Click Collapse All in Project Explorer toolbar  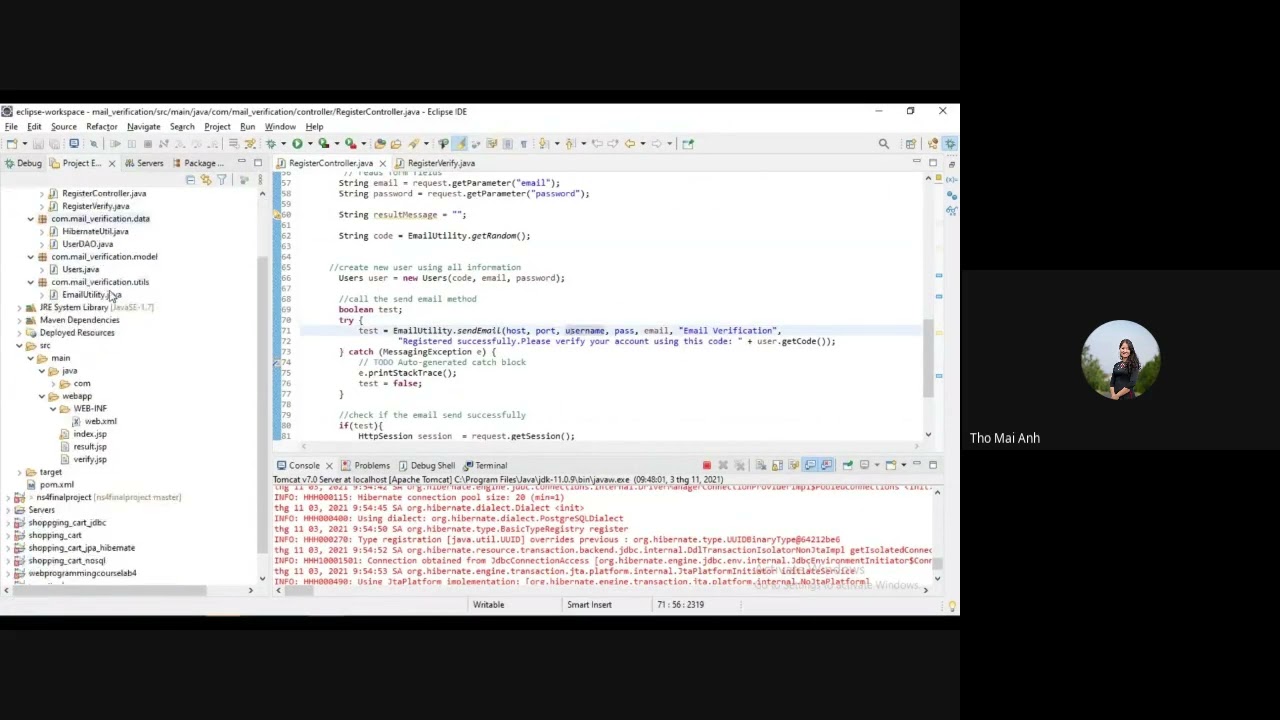190,180
